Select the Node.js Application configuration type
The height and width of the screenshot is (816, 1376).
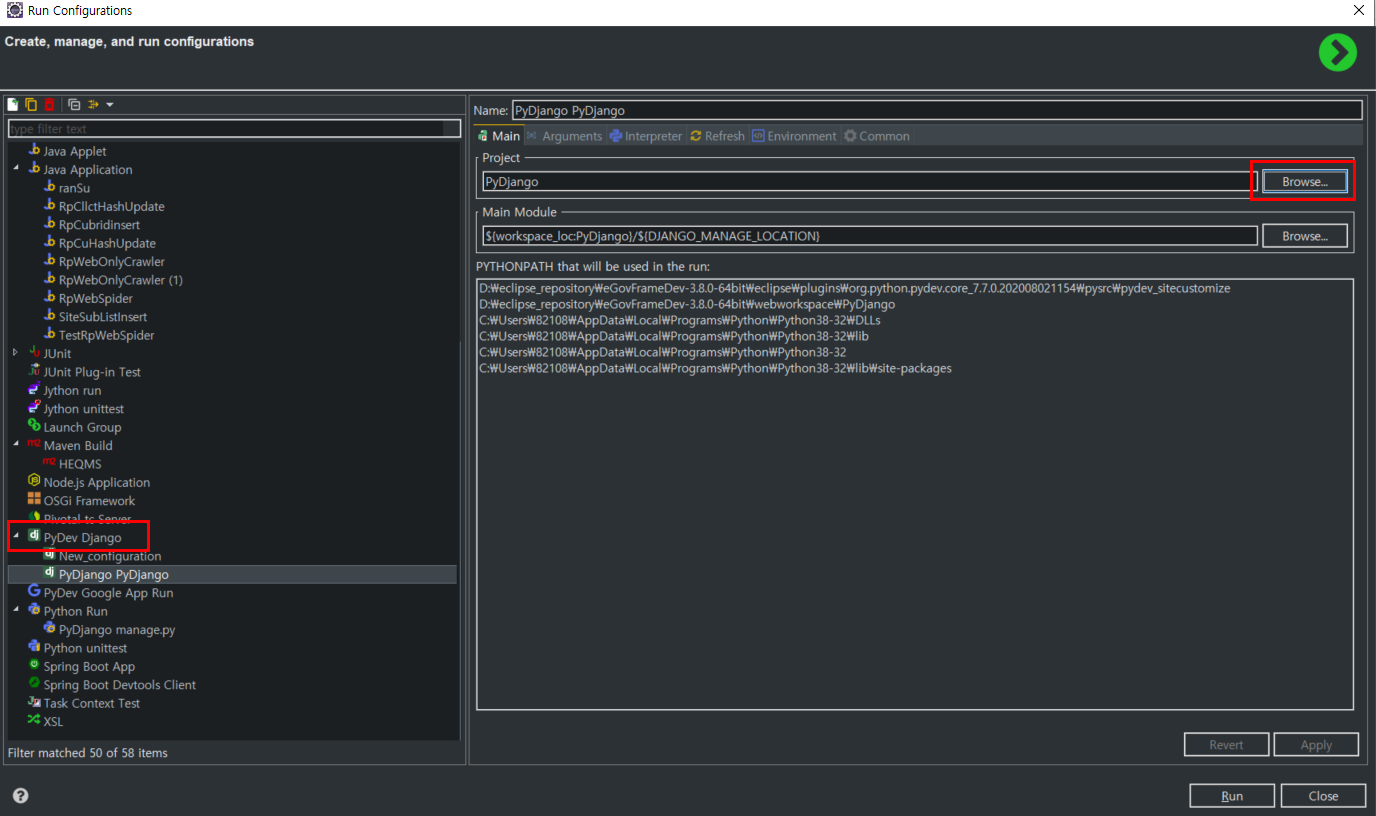[96, 482]
